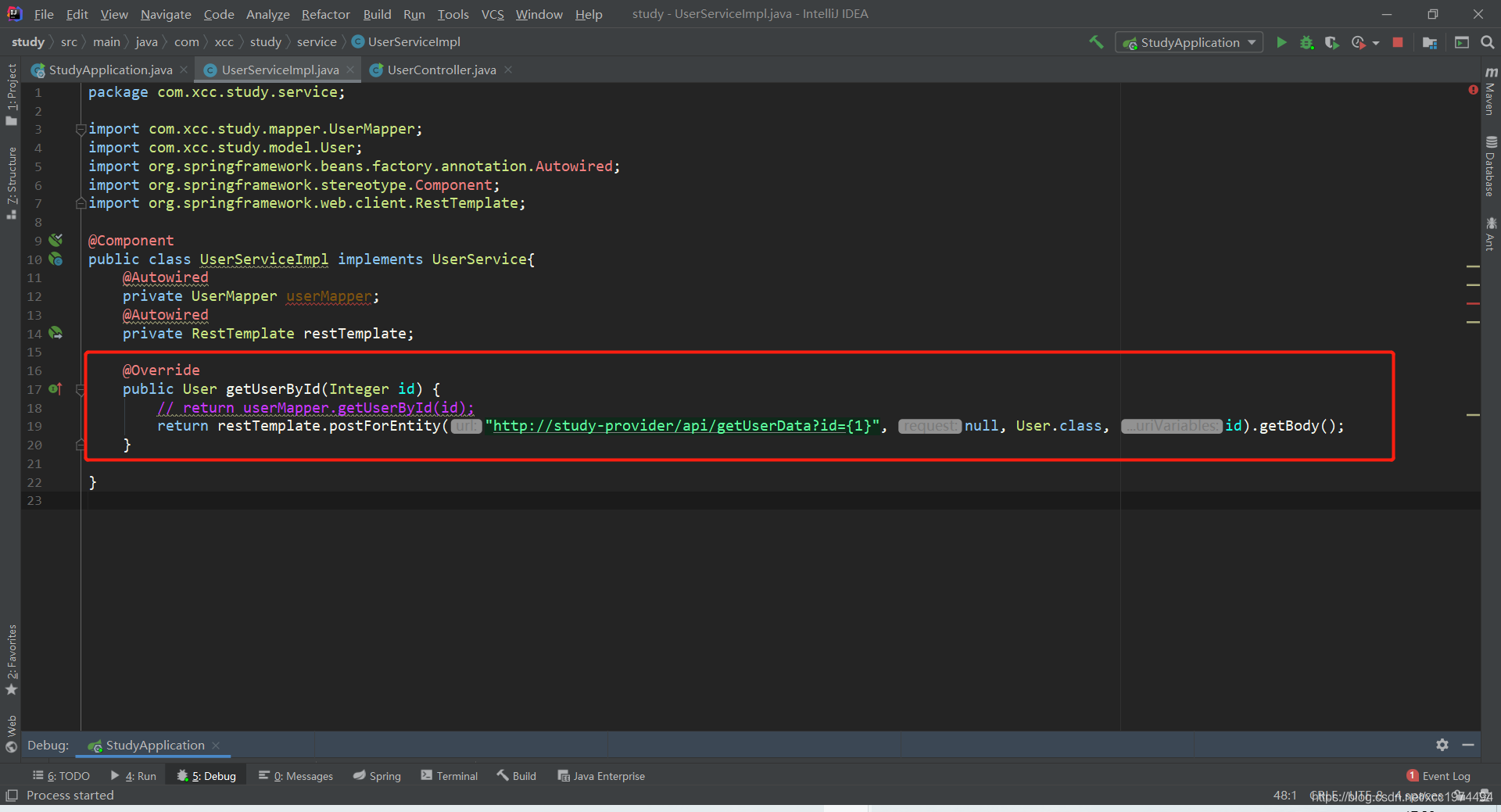Open the Debug tool window button
1501x812 pixels.
tap(206, 775)
